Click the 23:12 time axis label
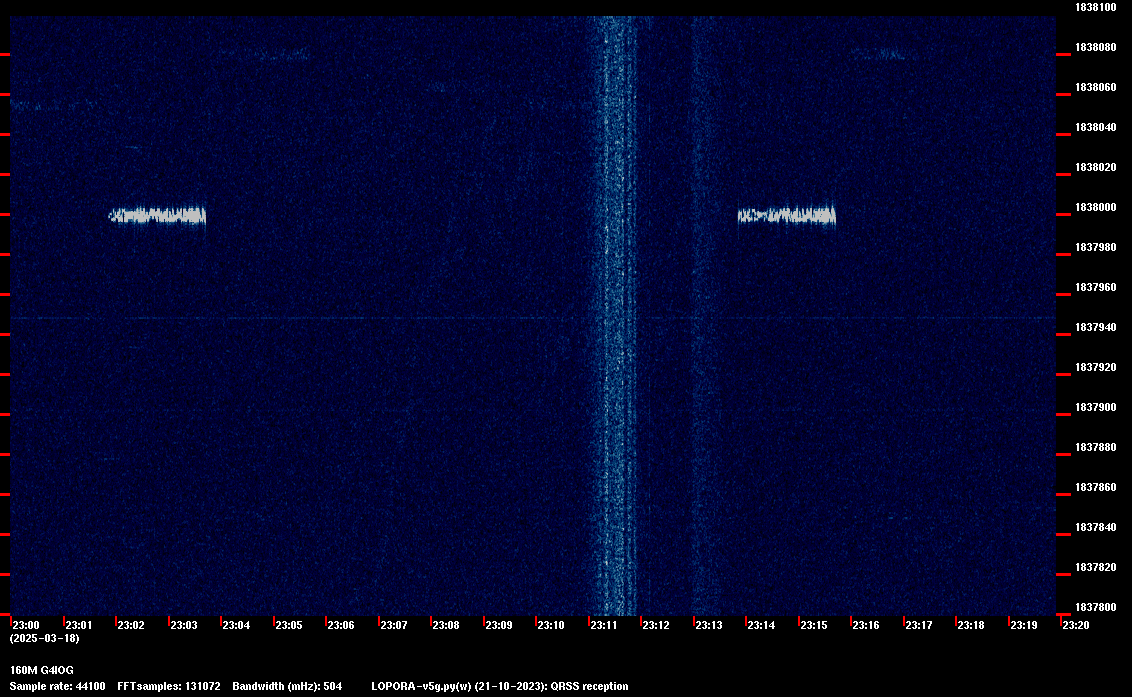 click(656, 625)
